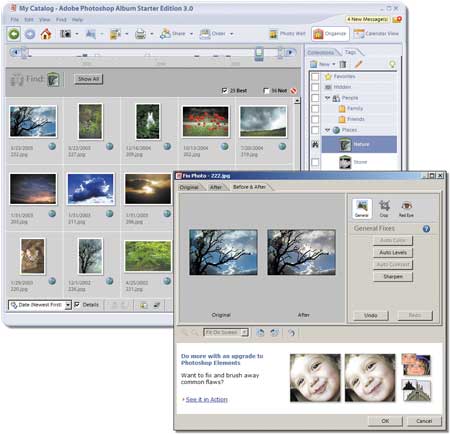Select the General fix tool in Fix Photo
The image size is (450, 434).
pos(362,208)
